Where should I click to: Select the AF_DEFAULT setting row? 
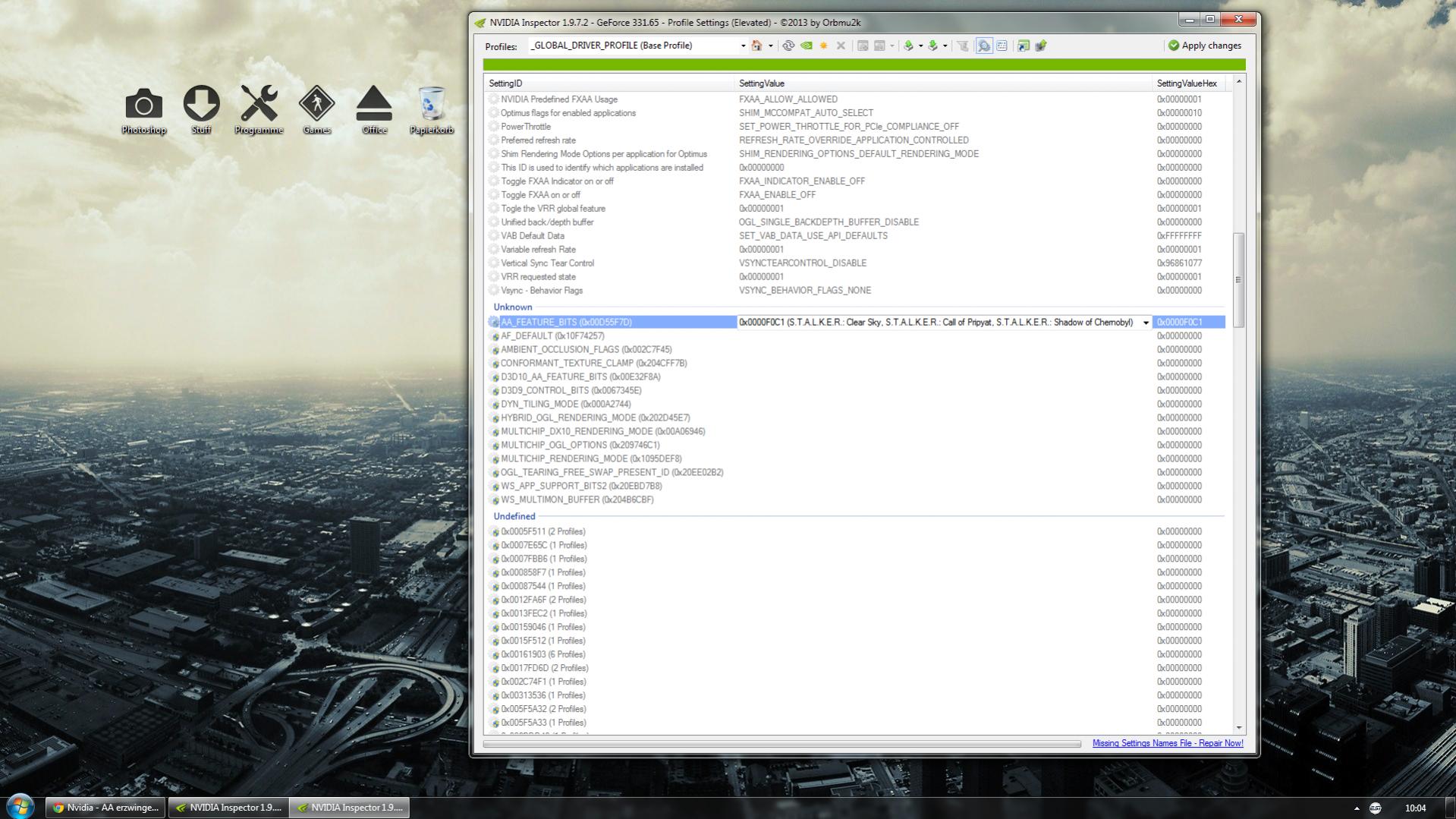[x=856, y=335]
